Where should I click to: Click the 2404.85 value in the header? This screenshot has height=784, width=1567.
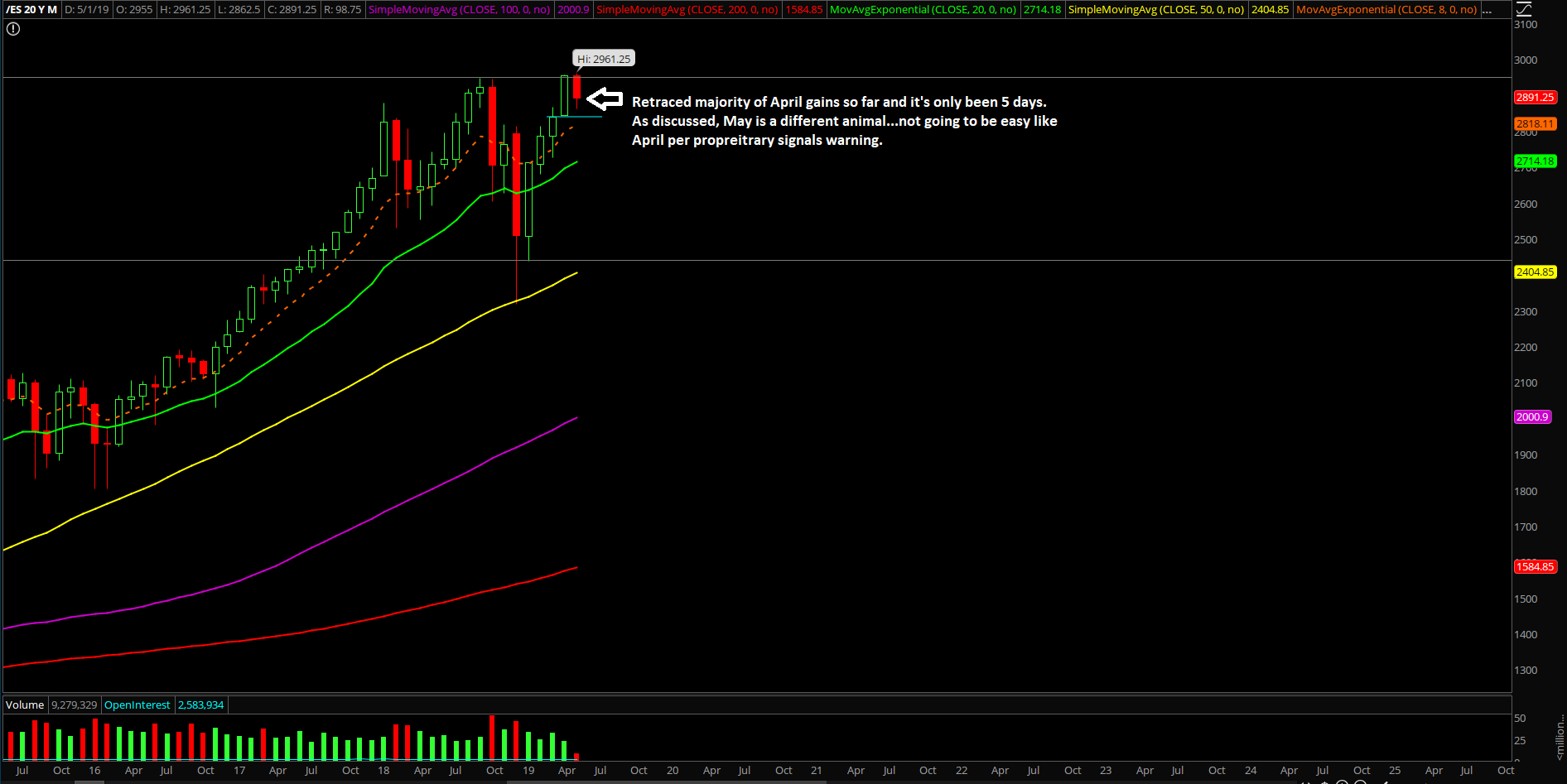coord(1270,10)
